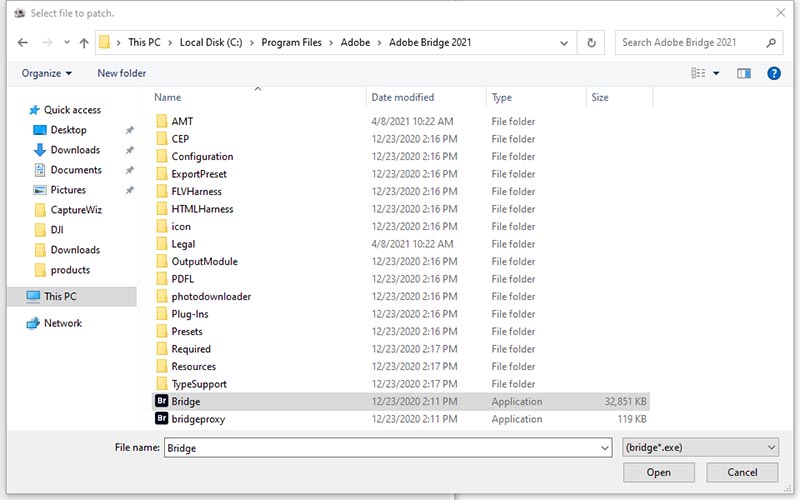Image resolution: width=800 pixels, height=500 pixels.
Task: Click the Cancel button
Action: tap(742, 472)
